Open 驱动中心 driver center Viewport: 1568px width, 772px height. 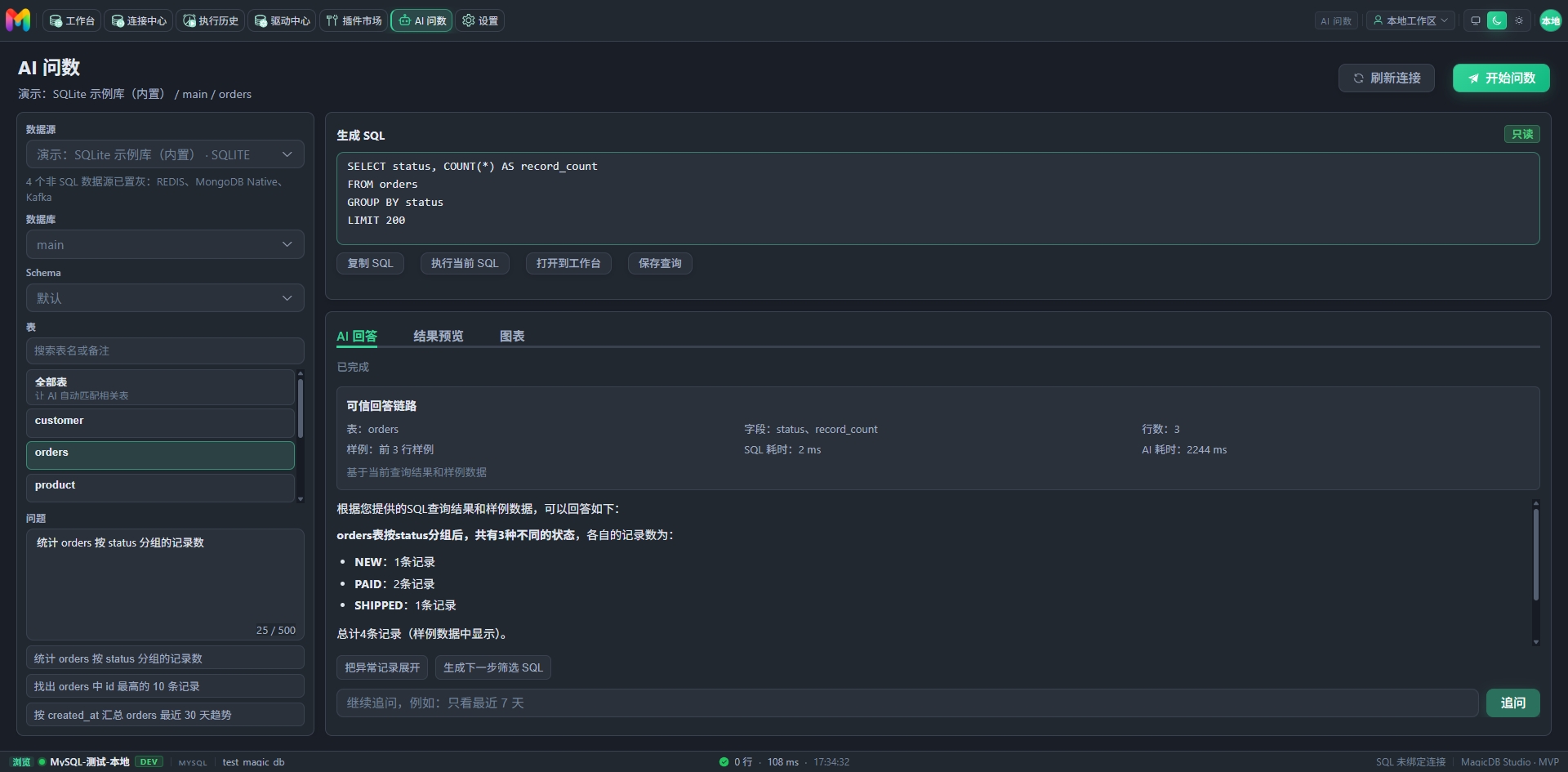point(283,20)
